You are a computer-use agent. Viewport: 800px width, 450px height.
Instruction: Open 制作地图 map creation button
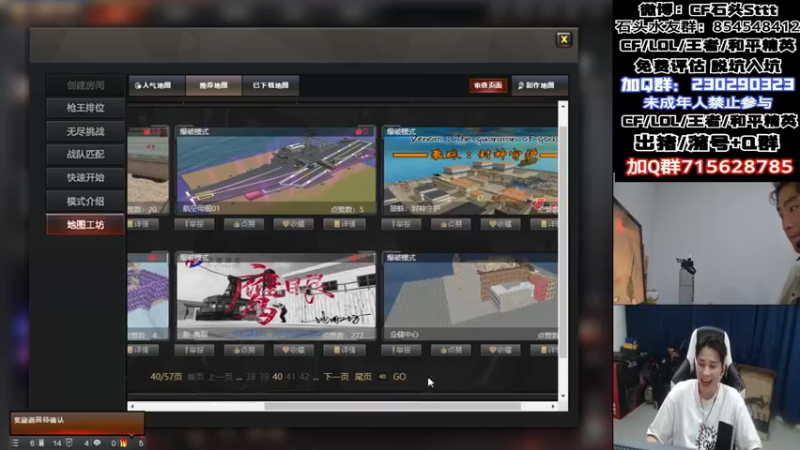point(539,85)
